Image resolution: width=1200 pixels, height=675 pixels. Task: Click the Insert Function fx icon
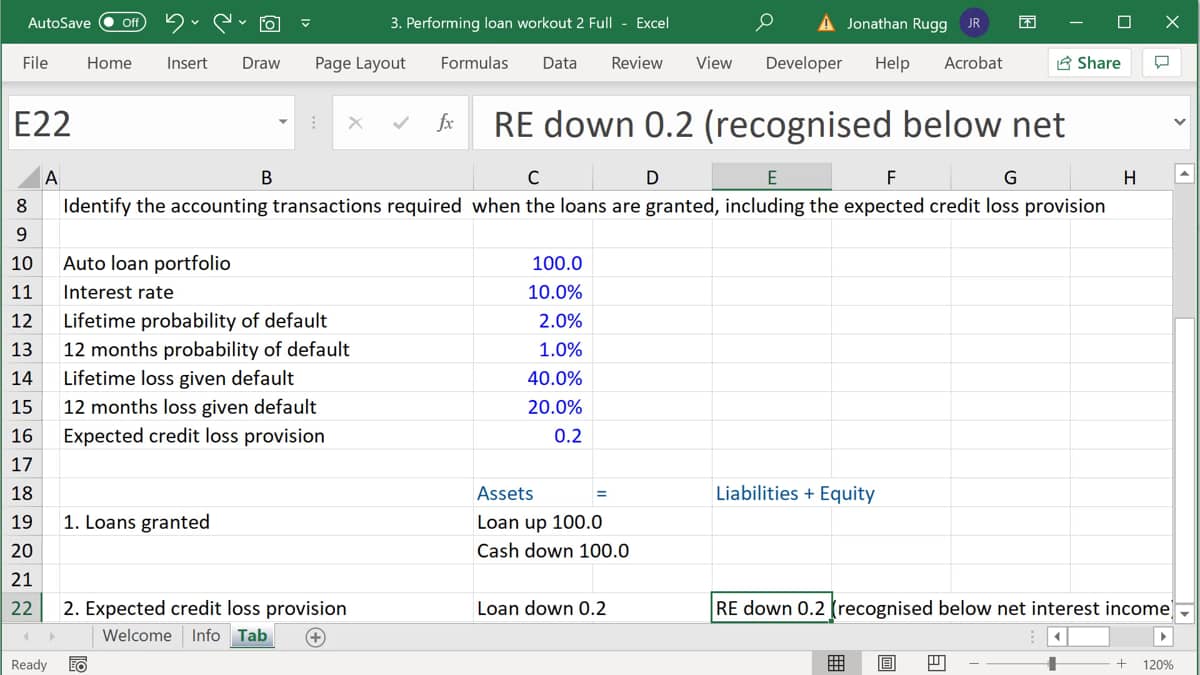446,123
